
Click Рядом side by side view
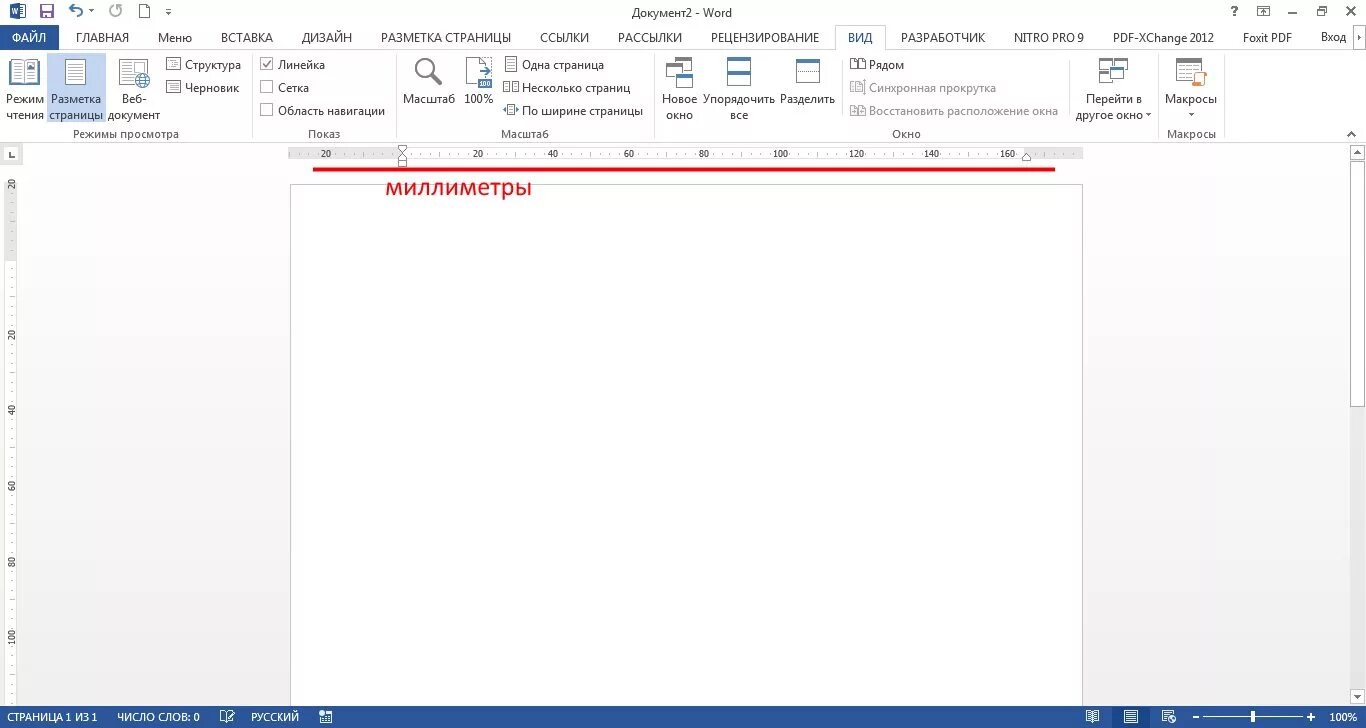tap(877, 65)
